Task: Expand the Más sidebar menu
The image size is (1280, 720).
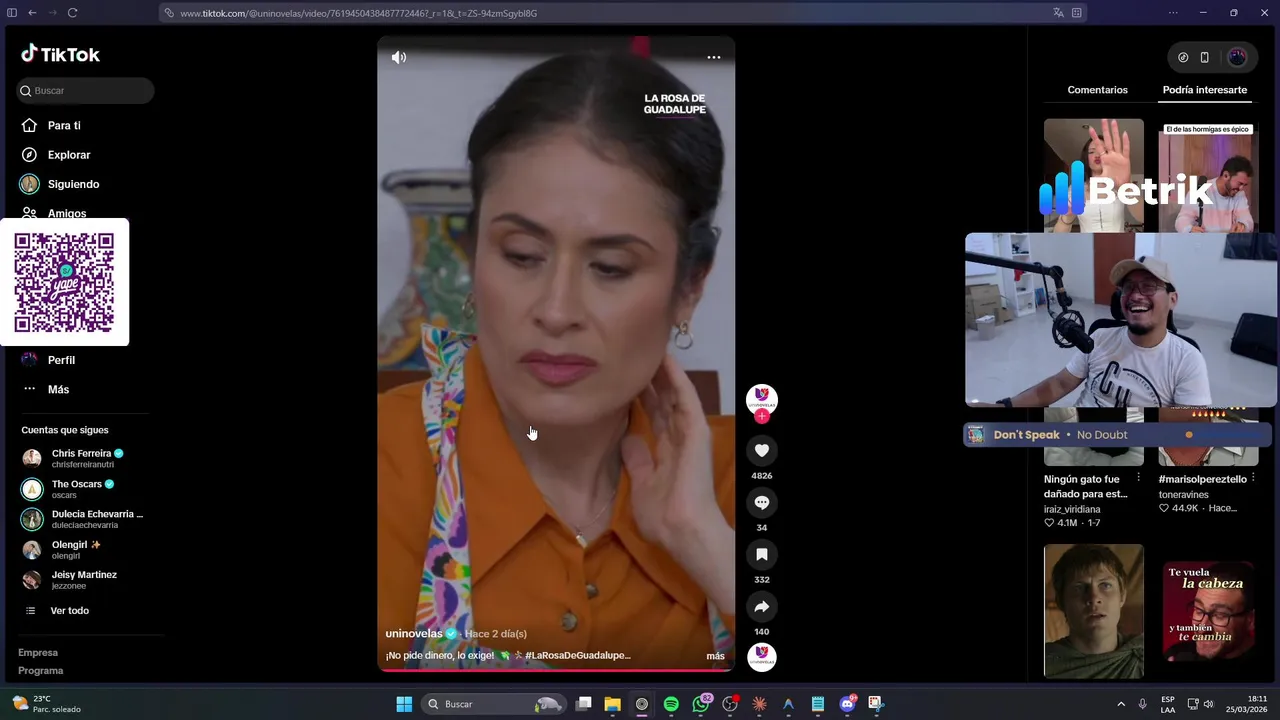Action: (58, 389)
